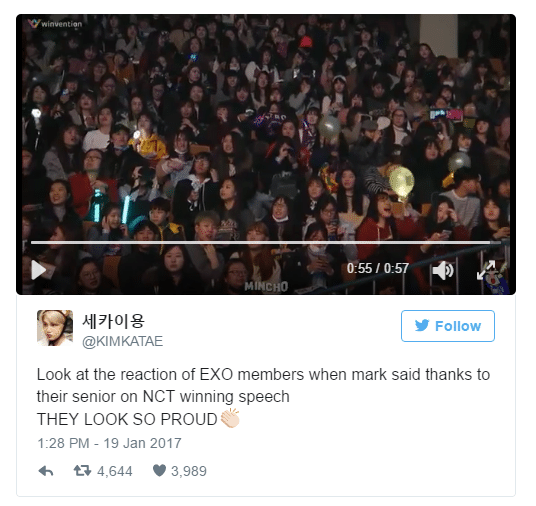This screenshot has height=506, width=536.
Task: Click the Twitter bird icon in Follow button
Action: 422,325
